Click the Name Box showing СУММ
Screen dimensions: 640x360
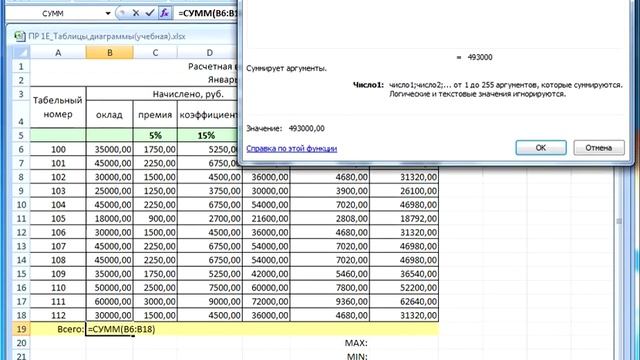(53, 13)
